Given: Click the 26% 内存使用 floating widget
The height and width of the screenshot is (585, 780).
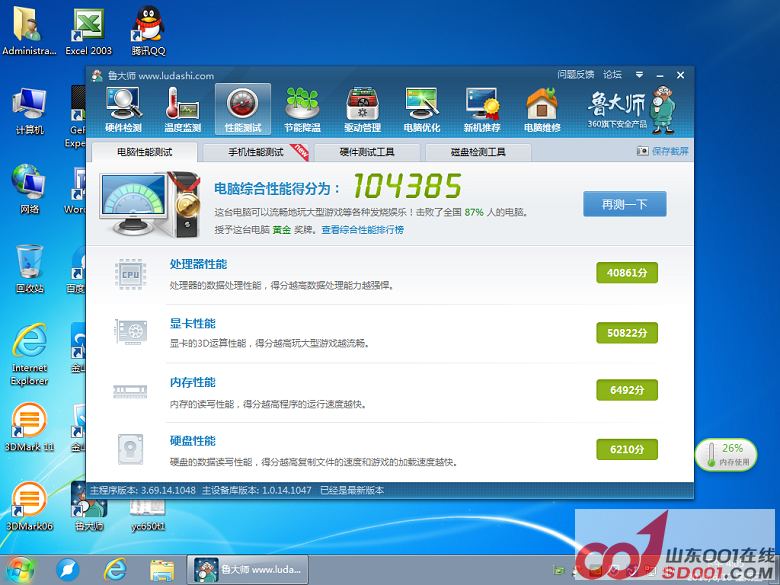Looking at the screenshot, I should (x=726, y=454).
